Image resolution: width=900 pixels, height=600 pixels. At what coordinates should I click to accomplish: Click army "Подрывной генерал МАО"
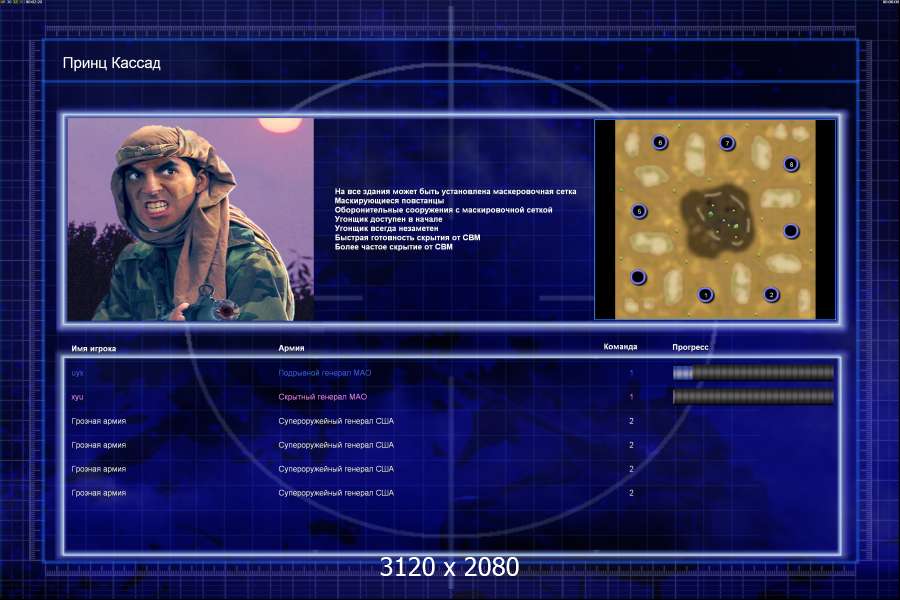pyautogui.click(x=325, y=373)
